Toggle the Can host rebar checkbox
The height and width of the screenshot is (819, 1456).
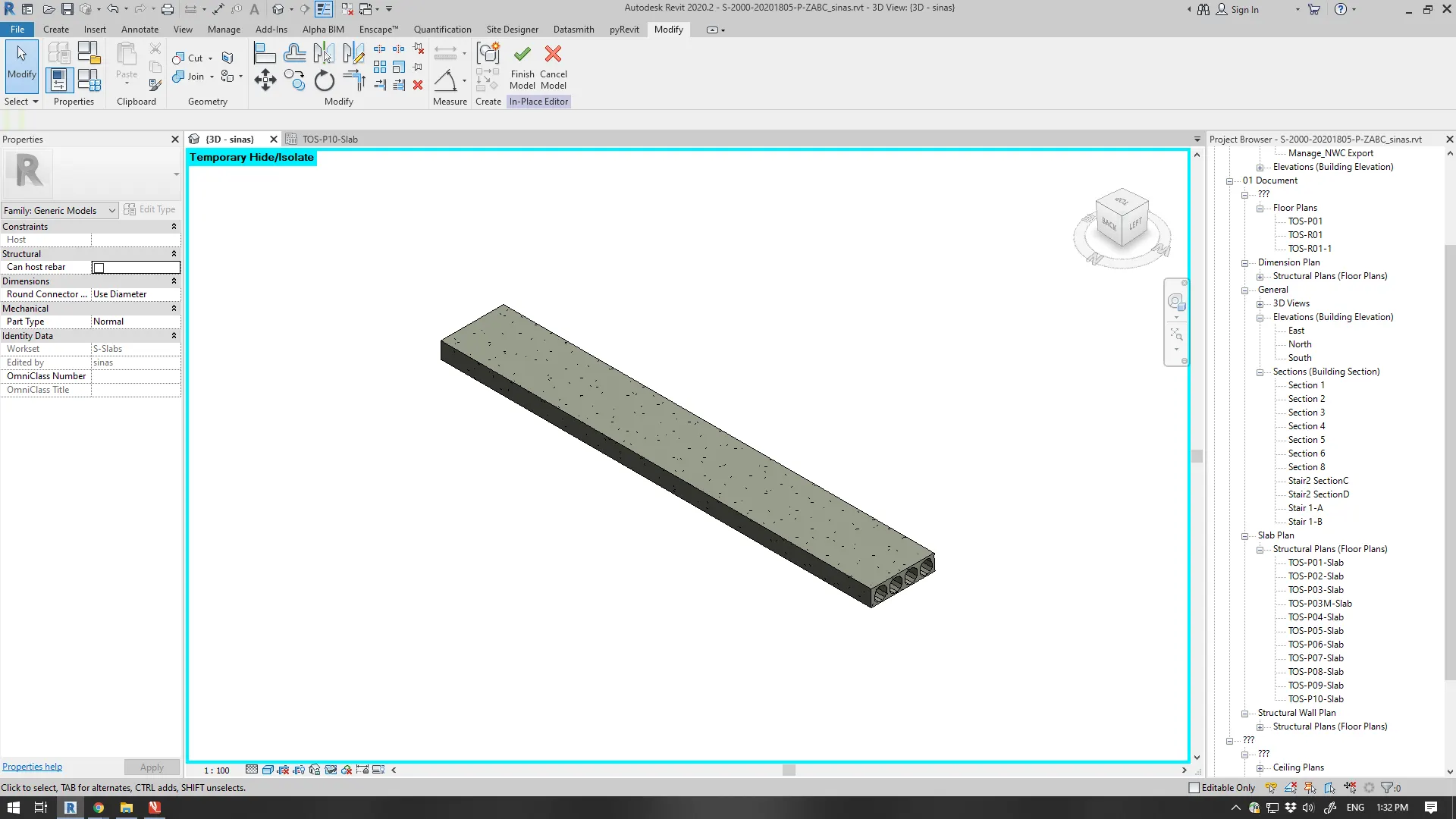pyautogui.click(x=99, y=268)
